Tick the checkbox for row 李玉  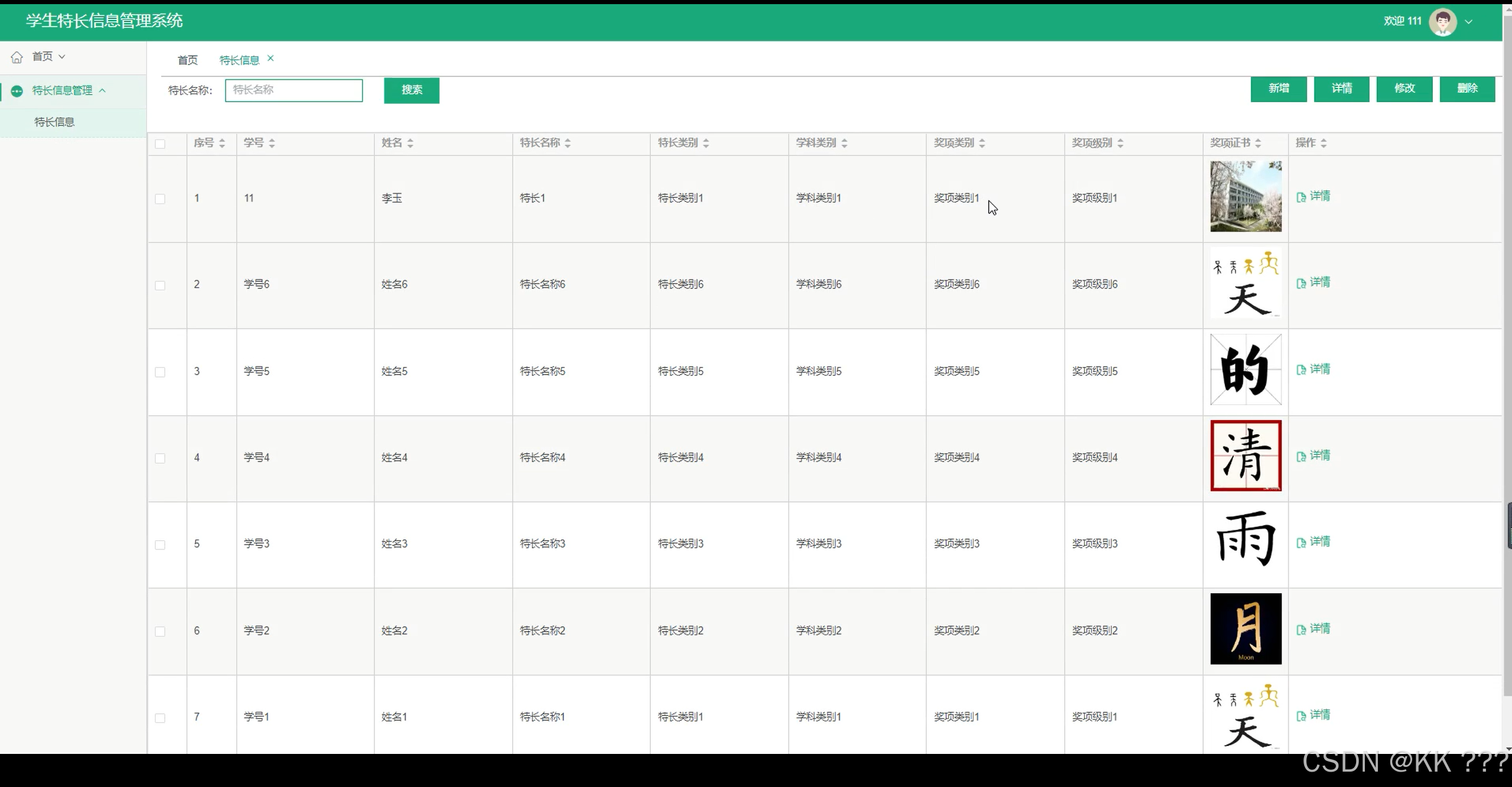[x=160, y=199]
